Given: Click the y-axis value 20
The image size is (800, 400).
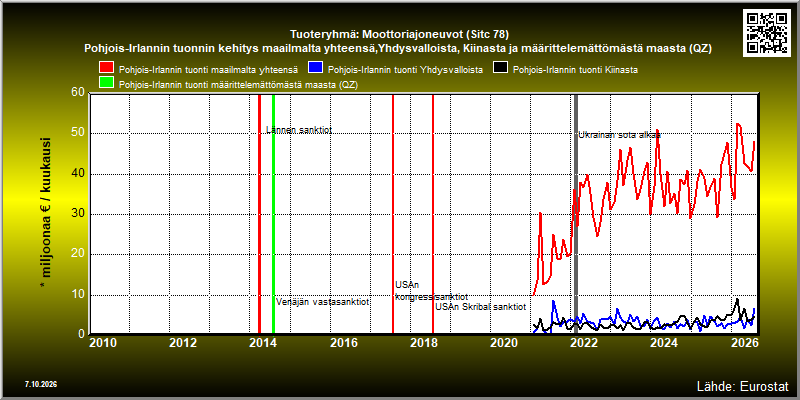Looking at the screenshot, I should pos(78,255).
